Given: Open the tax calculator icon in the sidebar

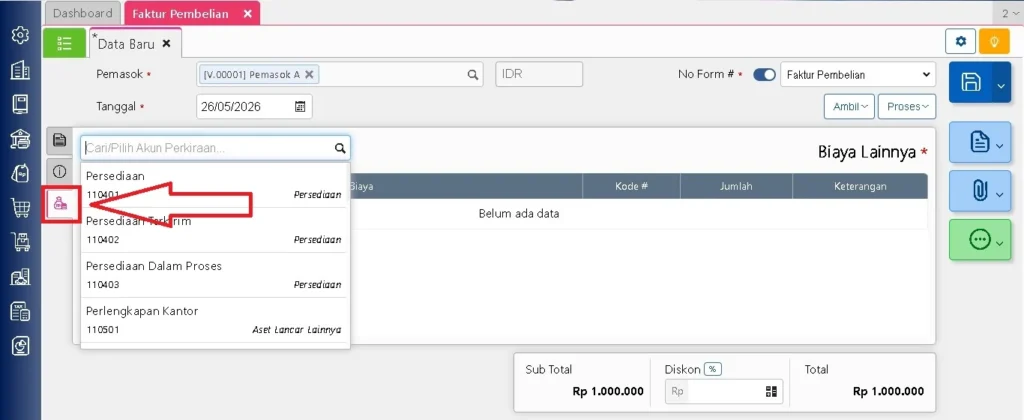Looking at the screenshot, I should coord(20,312).
